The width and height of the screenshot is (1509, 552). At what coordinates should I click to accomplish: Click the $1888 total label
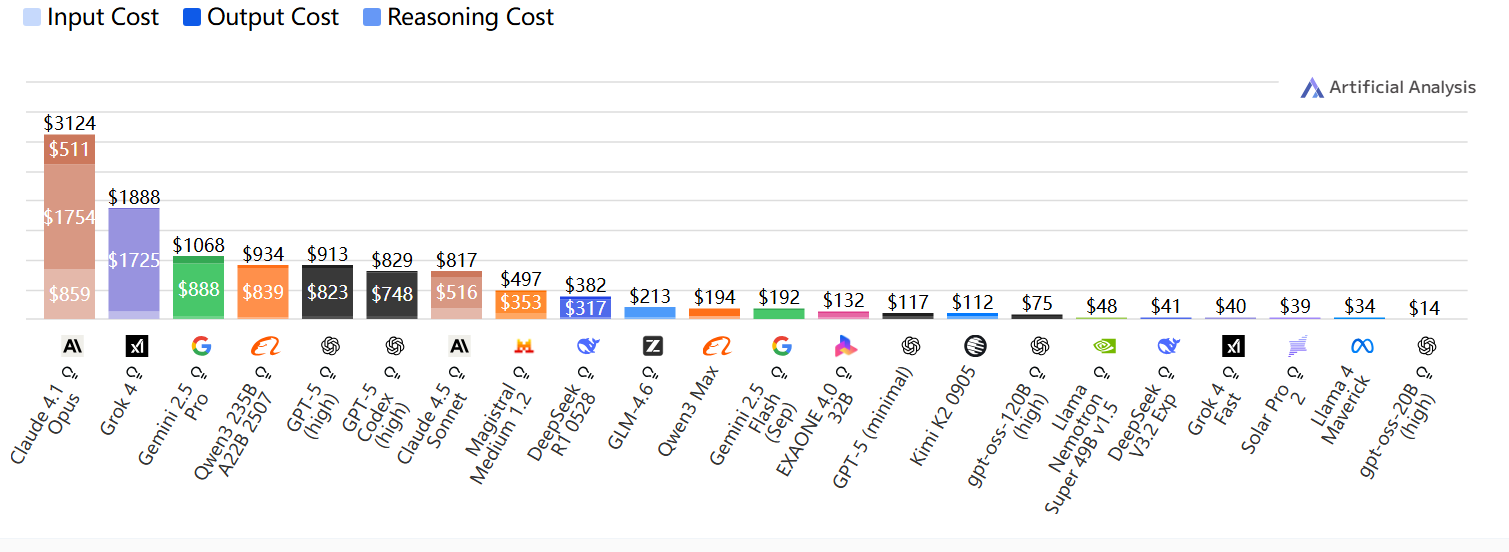click(134, 197)
